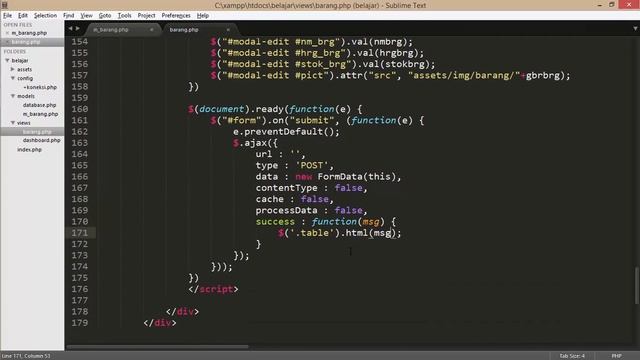Image resolution: width=640 pixels, height=360 pixels.
Task: Collapse the views folder
Action: coord(13,122)
